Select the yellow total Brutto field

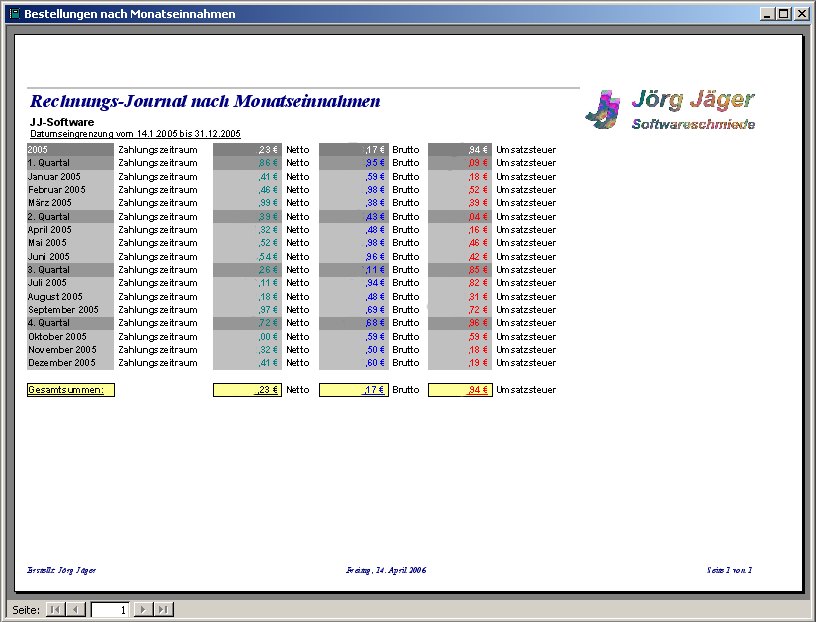click(353, 390)
